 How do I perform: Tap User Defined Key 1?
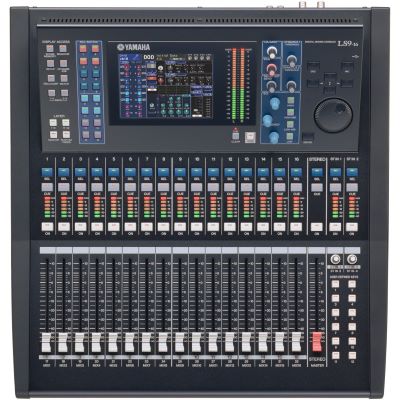(x=335, y=284)
